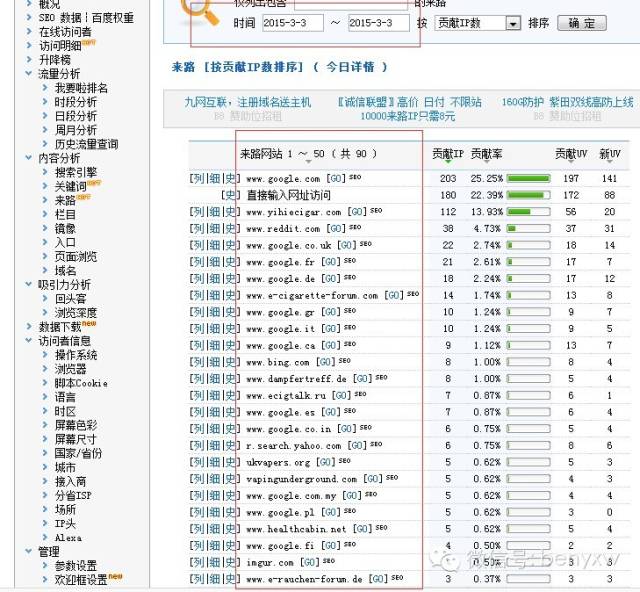
Task: Open 页面浏览 report
Action: tap(76, 257)
